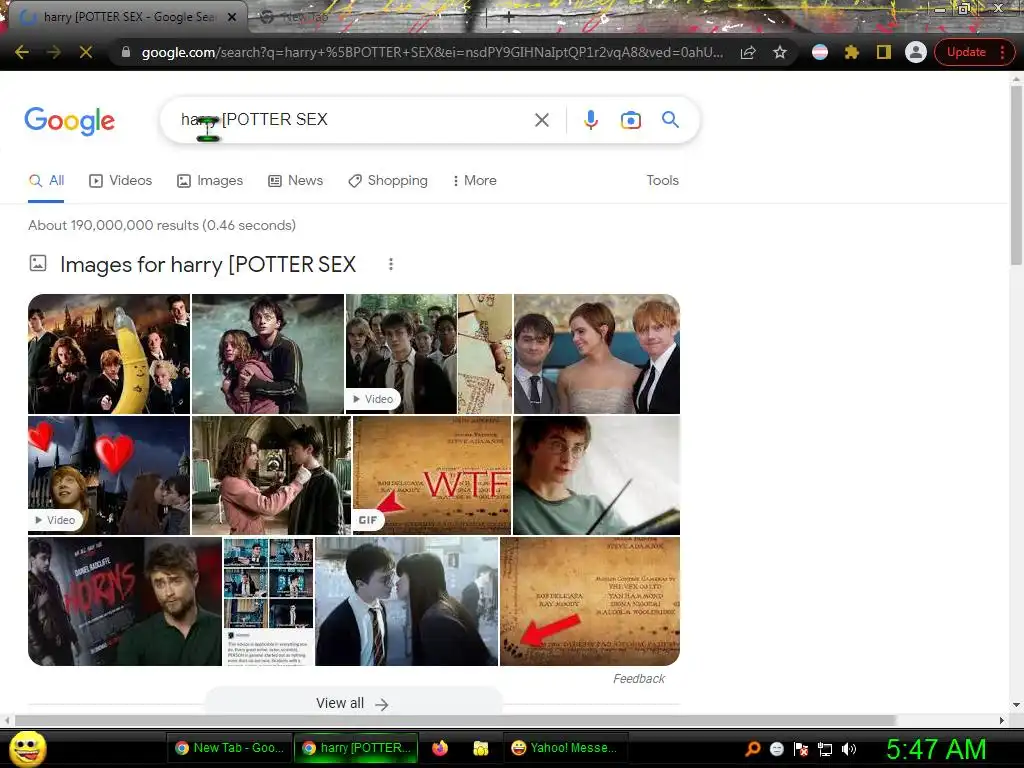1024x768 pixels.
Task: Click the Update button in Chrome
Action: coord(966,52)
